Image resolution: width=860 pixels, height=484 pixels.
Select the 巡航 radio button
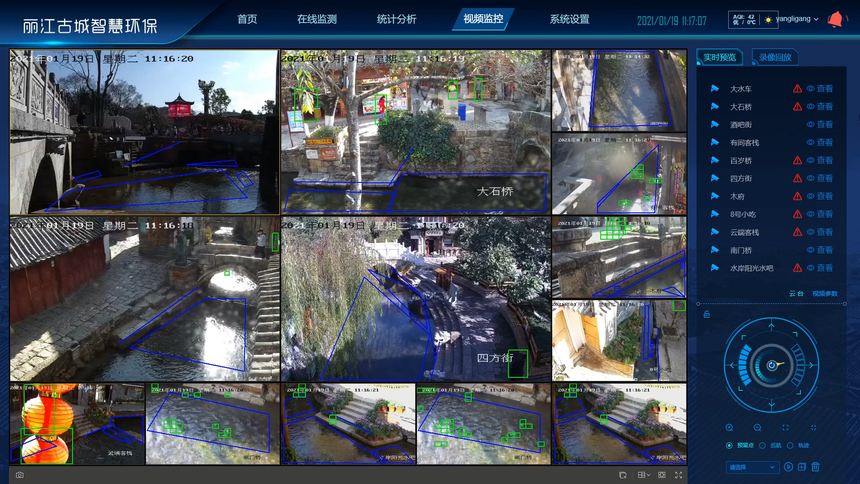(x=762, y=446)
